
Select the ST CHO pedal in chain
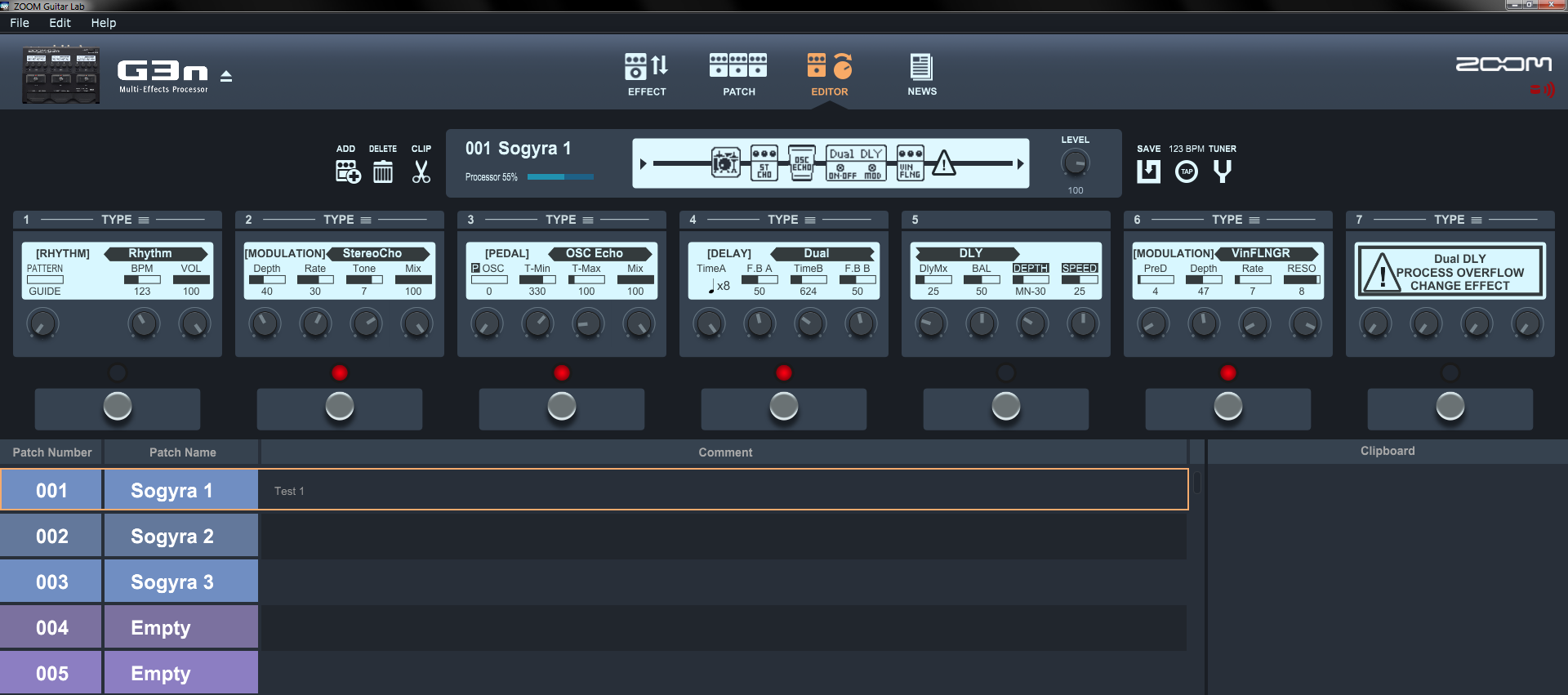click(x=764, y=163)
